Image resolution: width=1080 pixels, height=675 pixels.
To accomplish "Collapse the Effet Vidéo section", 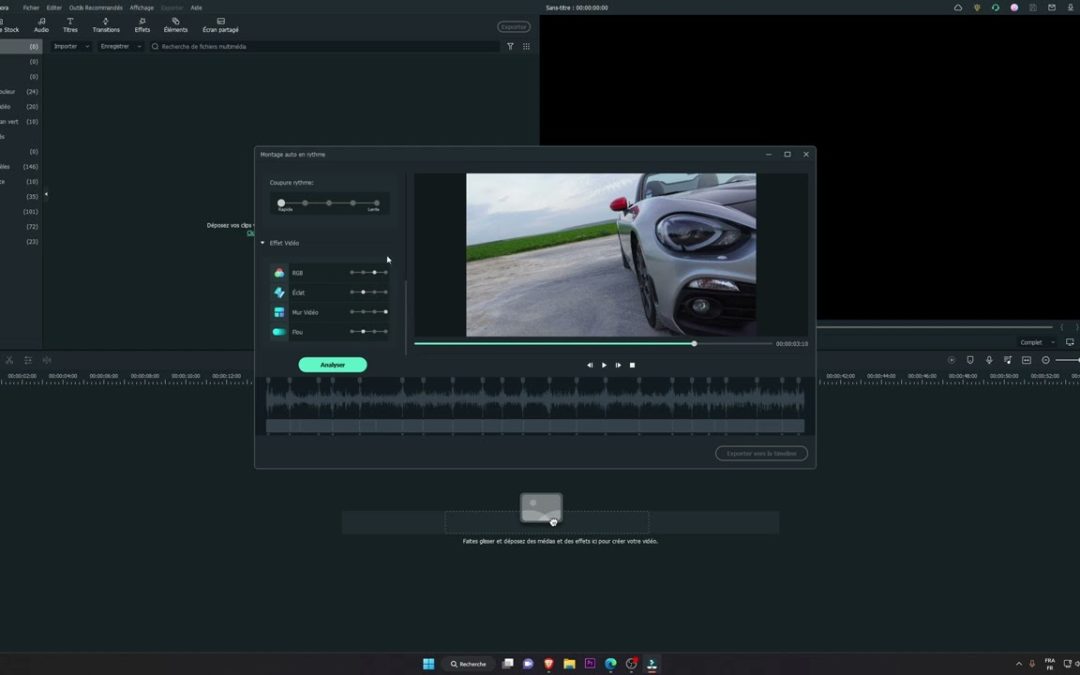I will coord(262,243).
